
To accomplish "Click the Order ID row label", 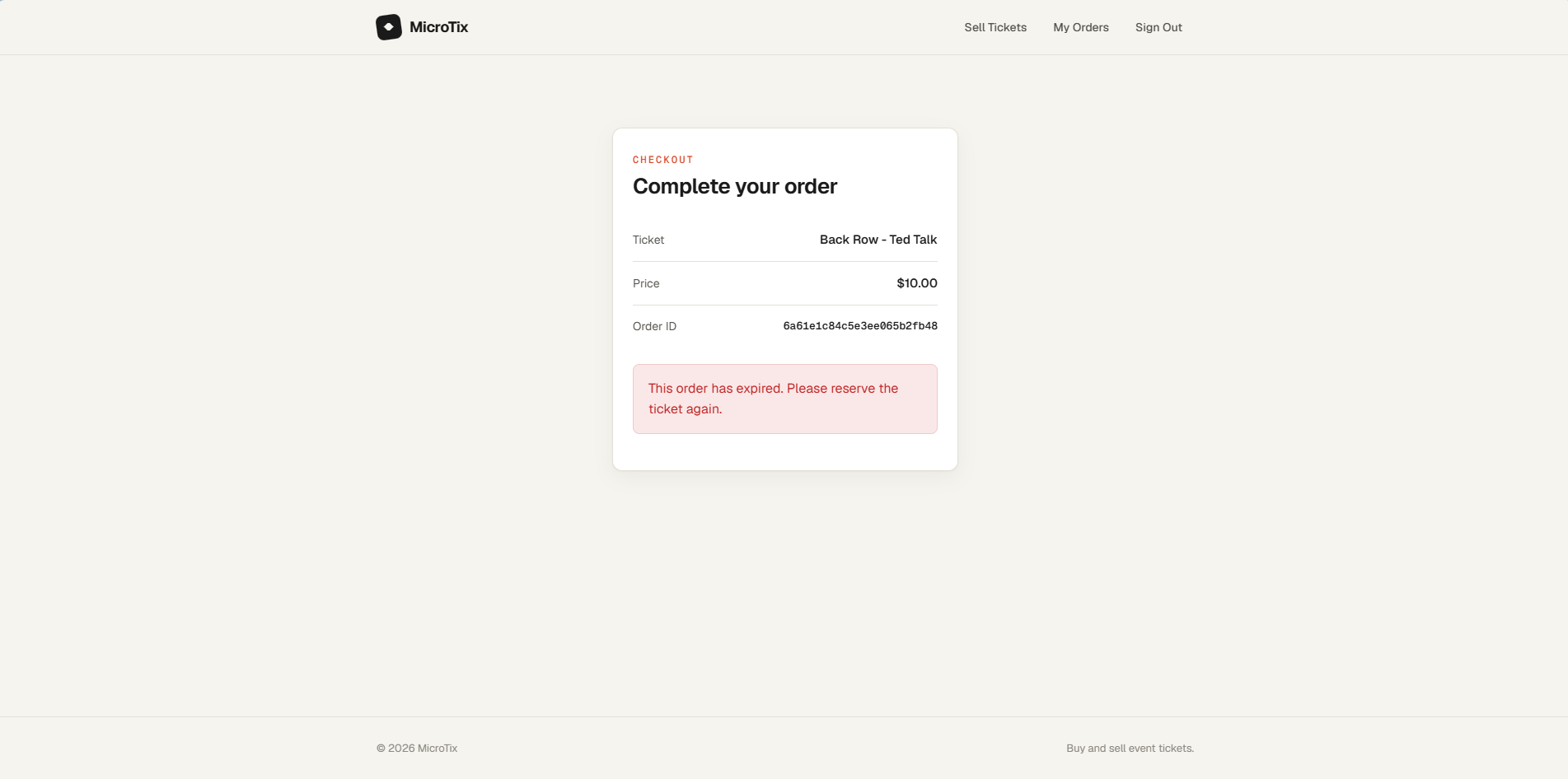I will [x=654, y=326].
